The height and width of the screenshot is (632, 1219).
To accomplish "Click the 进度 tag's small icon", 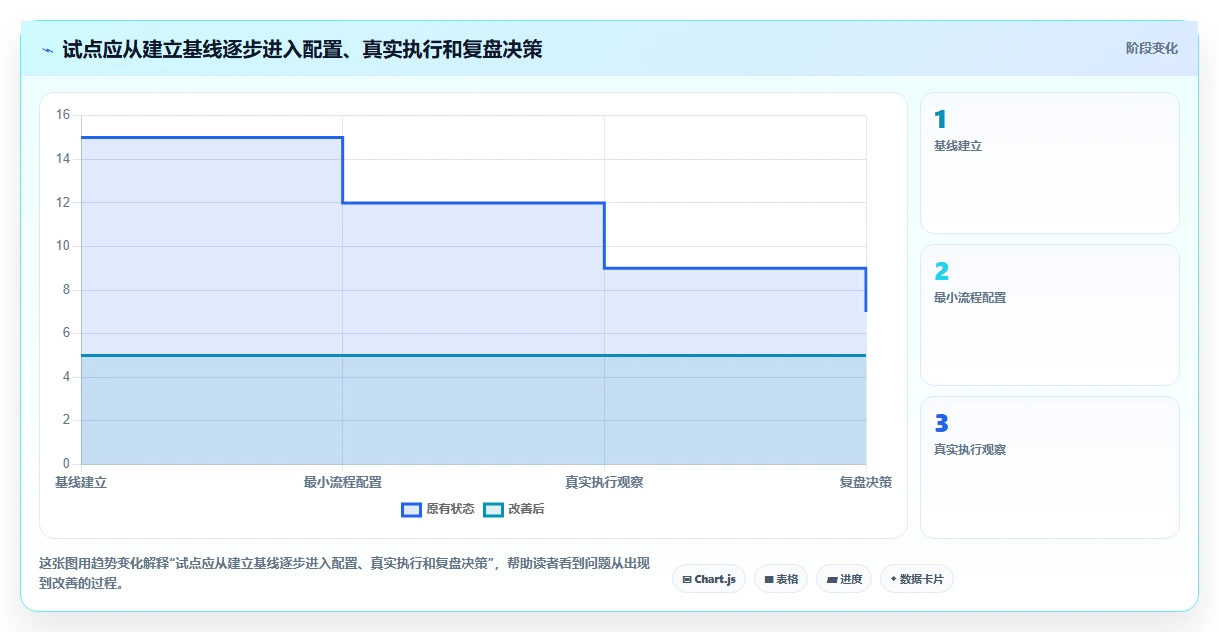I will 832,579.
